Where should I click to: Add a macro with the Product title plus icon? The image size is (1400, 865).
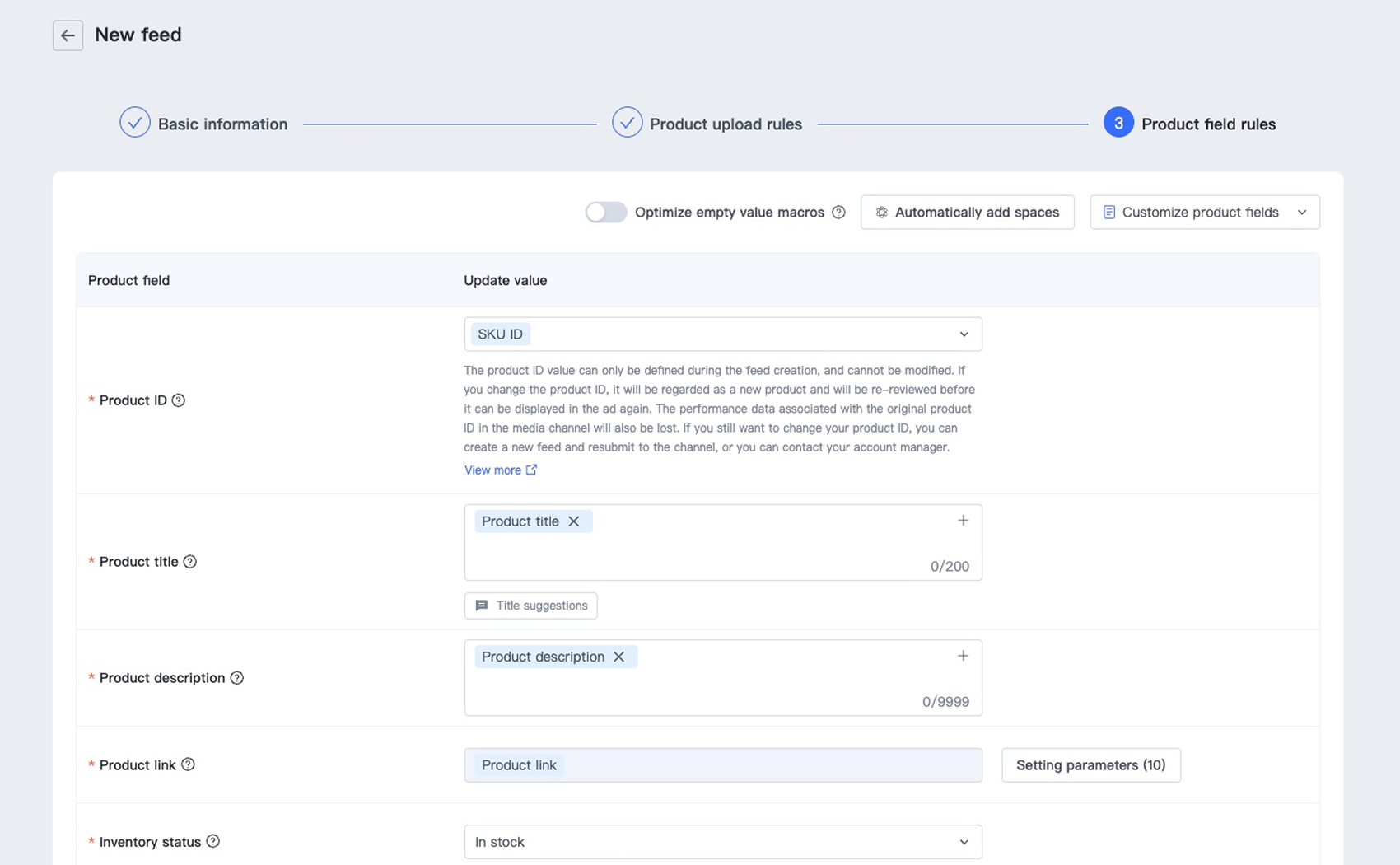coord(963,521)
